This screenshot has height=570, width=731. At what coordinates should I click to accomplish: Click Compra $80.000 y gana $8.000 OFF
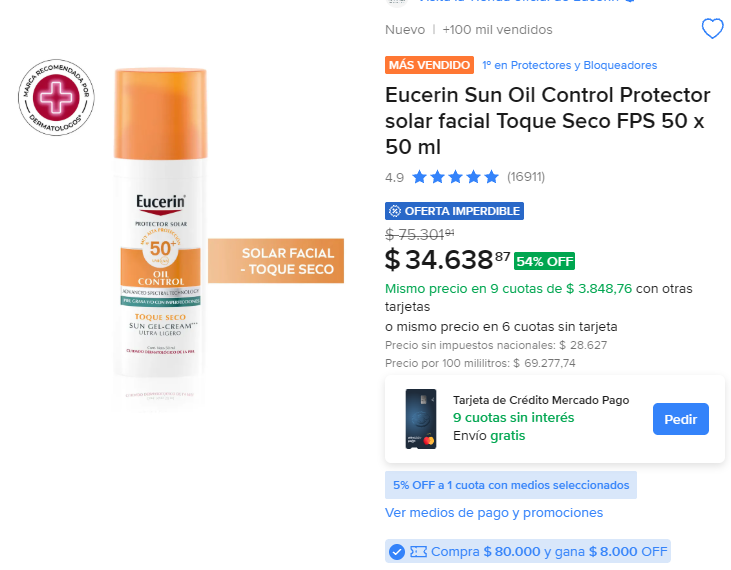[x=549, y=552]
